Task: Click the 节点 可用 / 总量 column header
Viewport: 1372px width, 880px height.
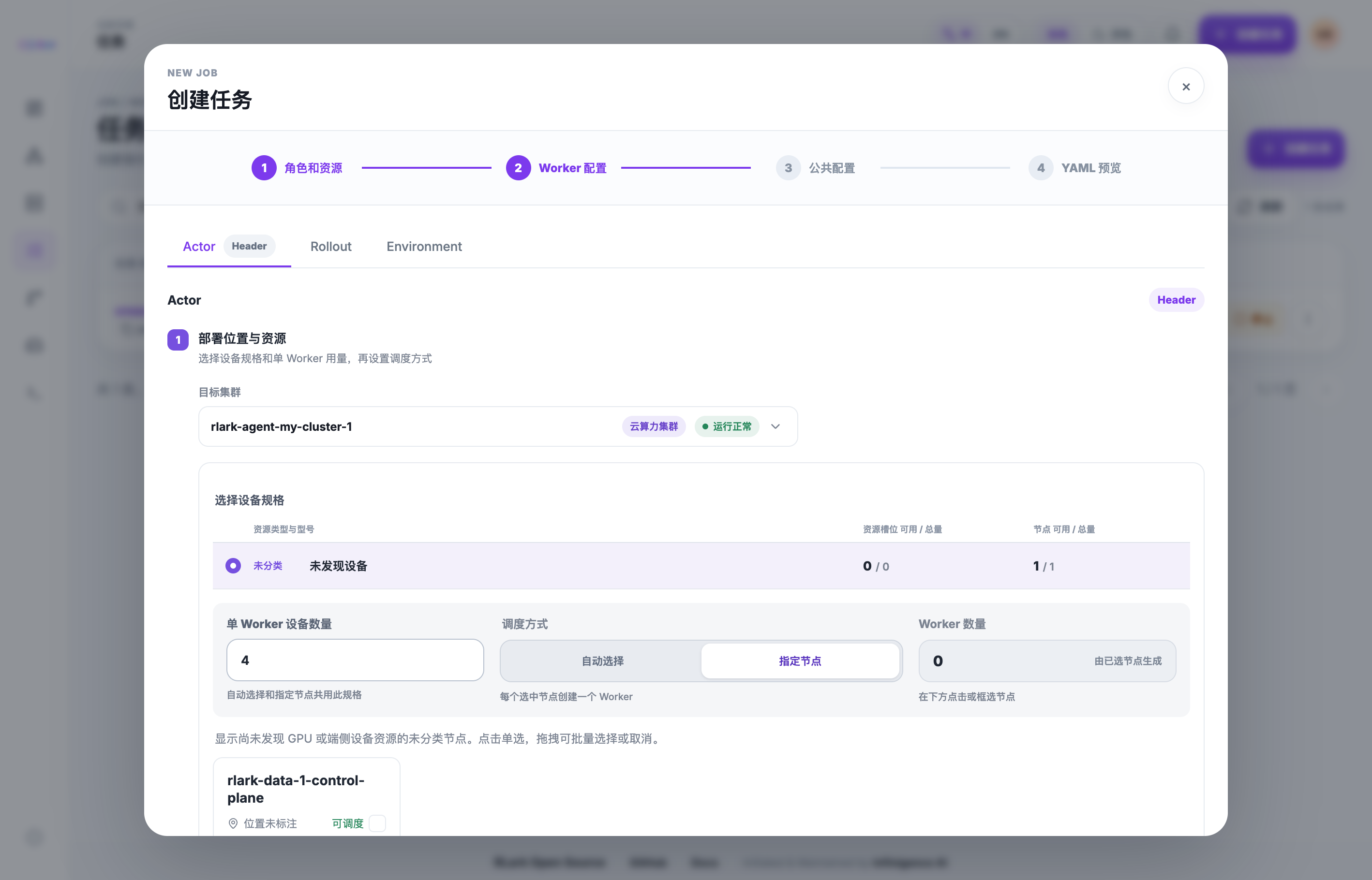Action: pos(1064,529)
